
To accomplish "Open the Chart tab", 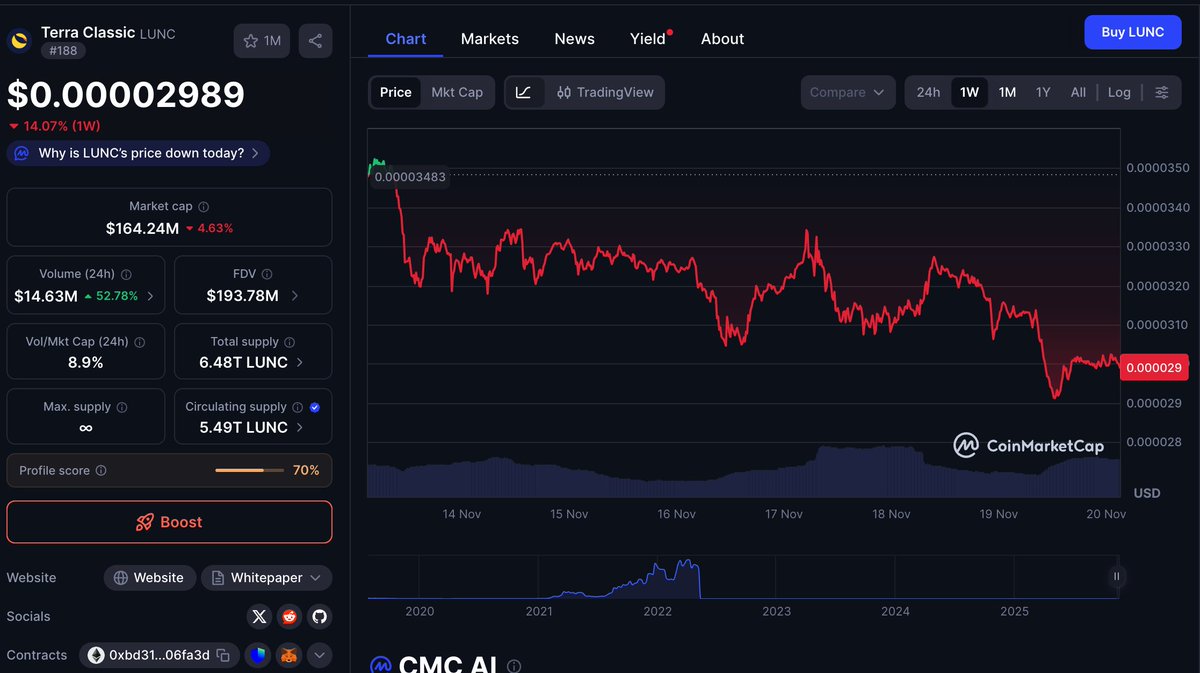I will (406, 39).
